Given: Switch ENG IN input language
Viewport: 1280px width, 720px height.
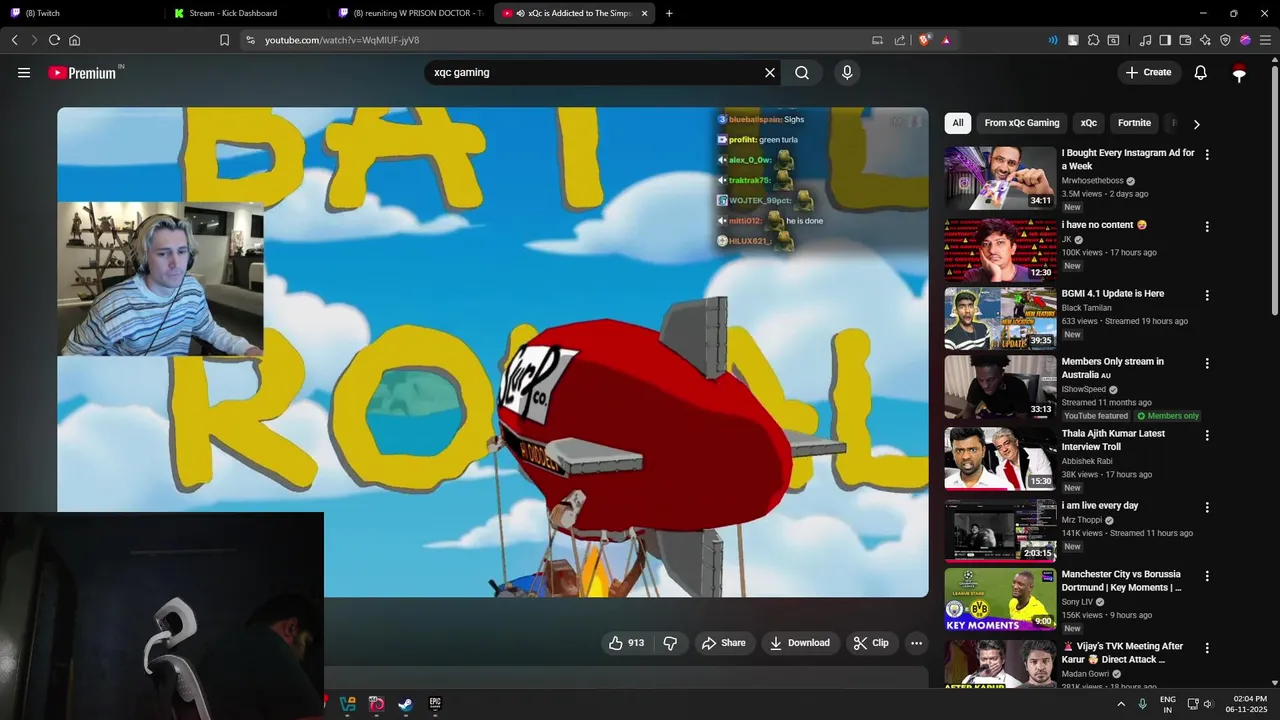Looking at the screenshot, I should tap(1167, 704).
